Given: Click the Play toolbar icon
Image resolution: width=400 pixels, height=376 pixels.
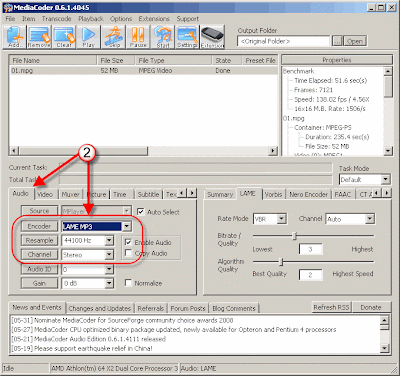Looking at the screenshot, I should point(88,37).
